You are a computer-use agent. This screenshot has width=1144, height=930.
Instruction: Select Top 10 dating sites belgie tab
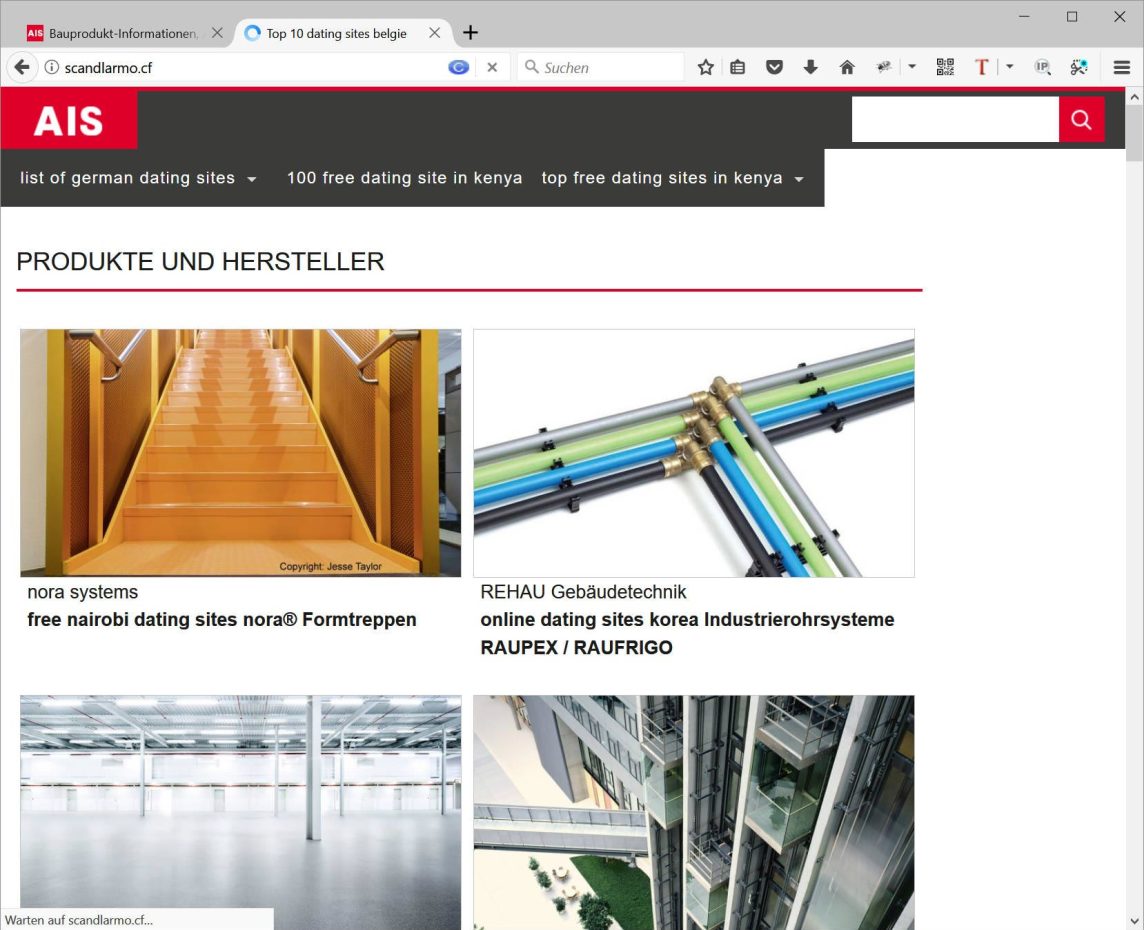tap(336, 34)
